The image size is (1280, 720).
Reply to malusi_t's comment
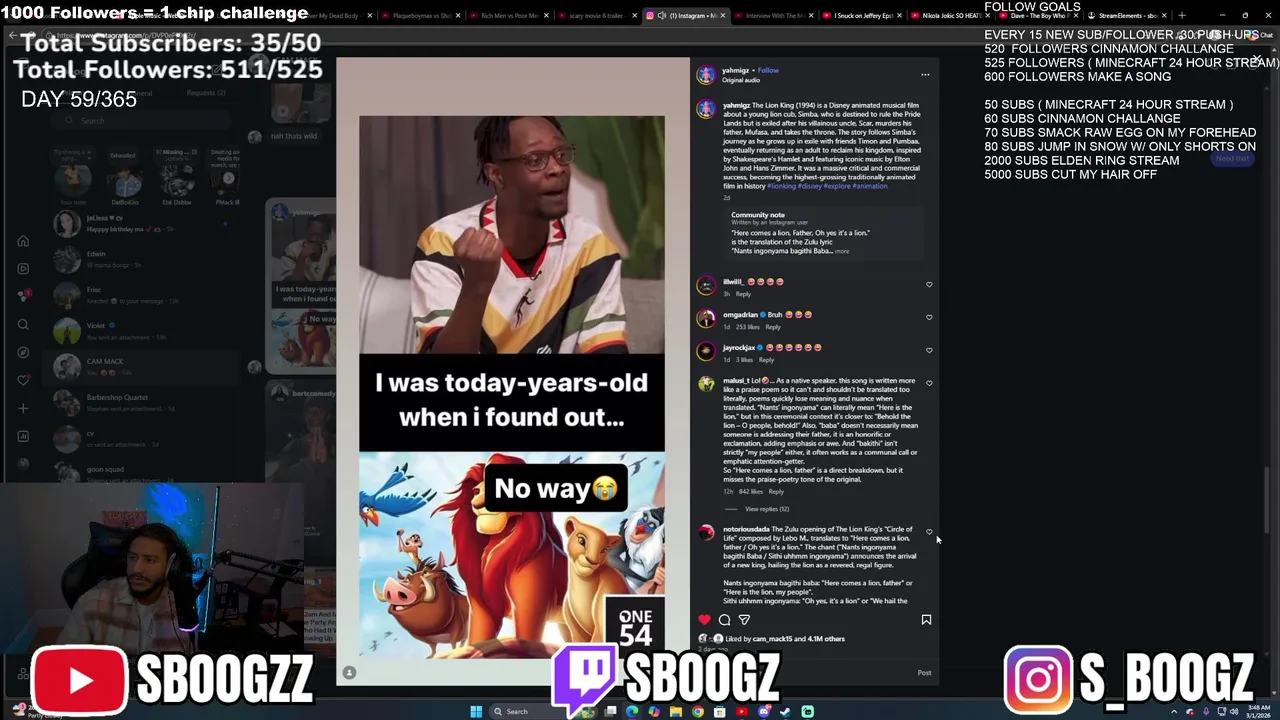[x=776, y=492]
